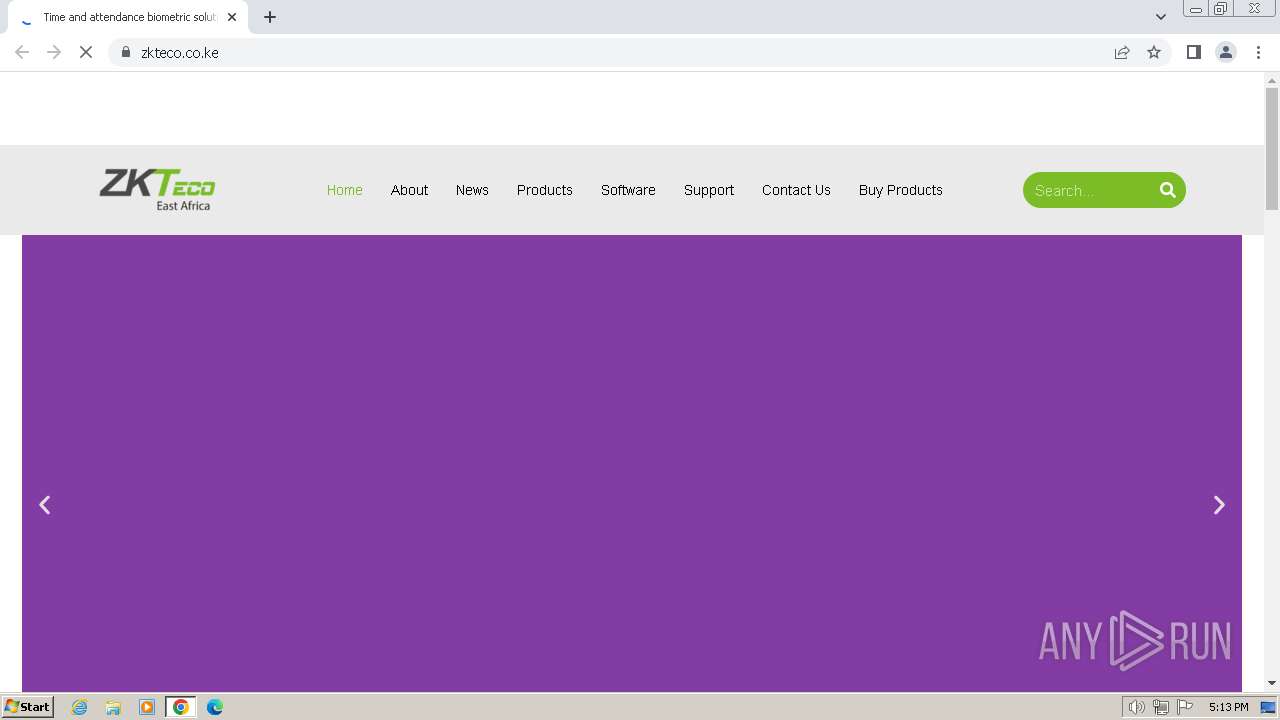Image resolution: width=1280 pixels, height=720 pixels.
Task: Click the Windows Start button
Action: pyautogui.click(x=27, y=707)
